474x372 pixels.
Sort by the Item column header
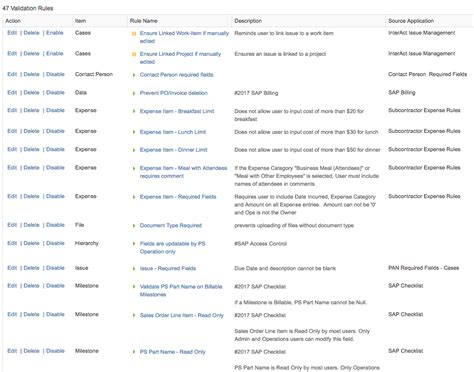80,21
